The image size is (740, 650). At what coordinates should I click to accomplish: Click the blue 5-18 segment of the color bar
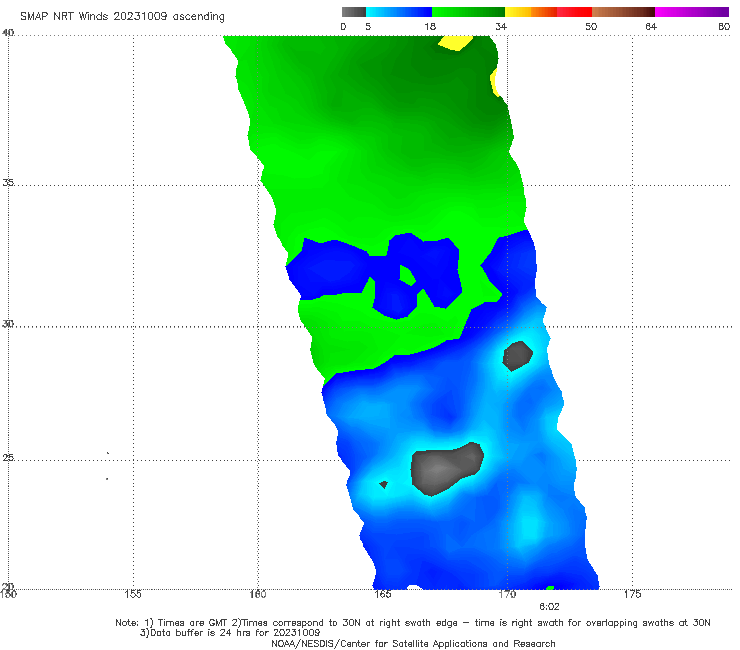pyautogui.click(x=399, y=12)
